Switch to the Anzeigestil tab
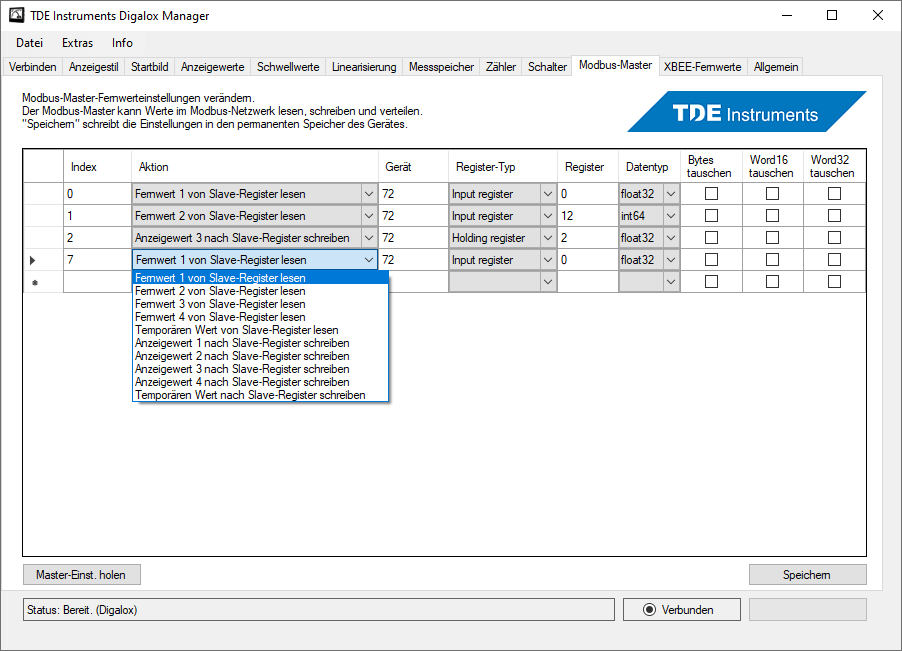The width and height of the screenshot is (902, 651). [x=93, y=67]
